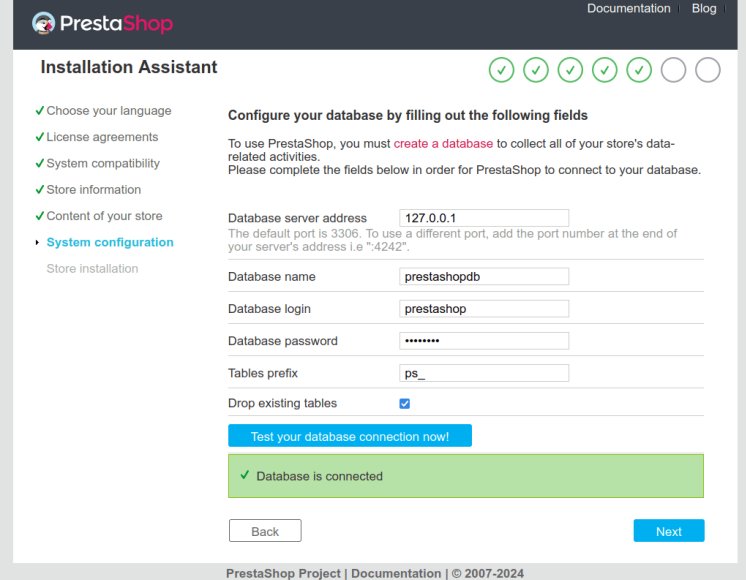
Task: Open Blog link in header
Action: click(x=704, y=9)
